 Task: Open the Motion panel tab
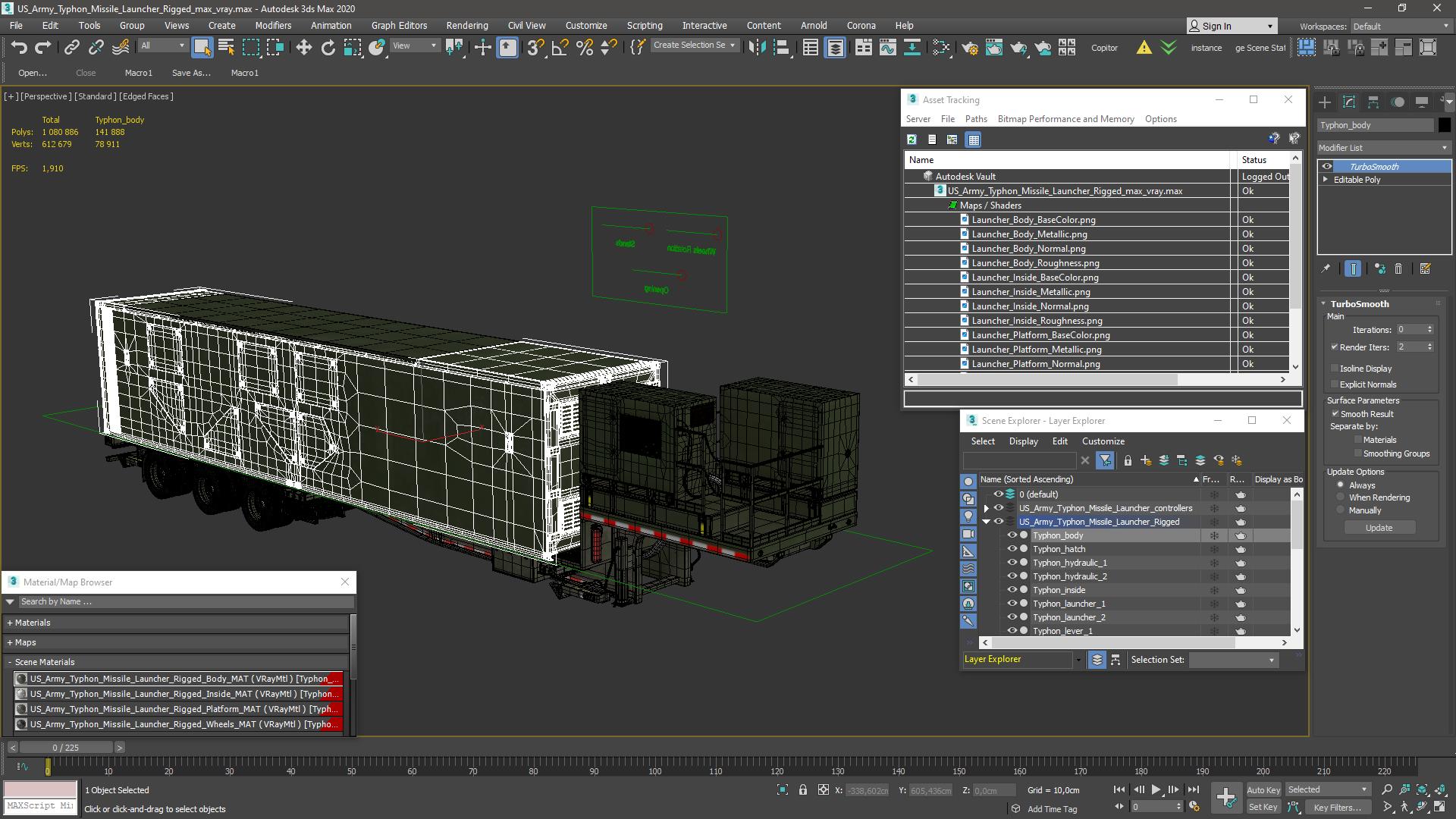click(x=1398, y=102)
